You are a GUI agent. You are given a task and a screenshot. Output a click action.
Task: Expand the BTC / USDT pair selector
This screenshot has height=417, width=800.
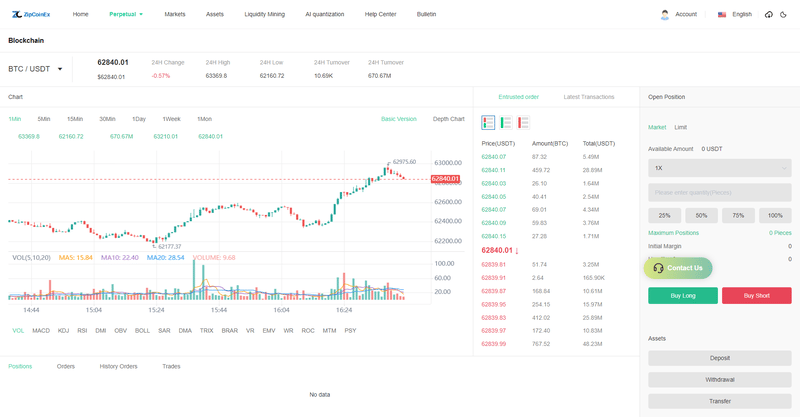[36, 69]
